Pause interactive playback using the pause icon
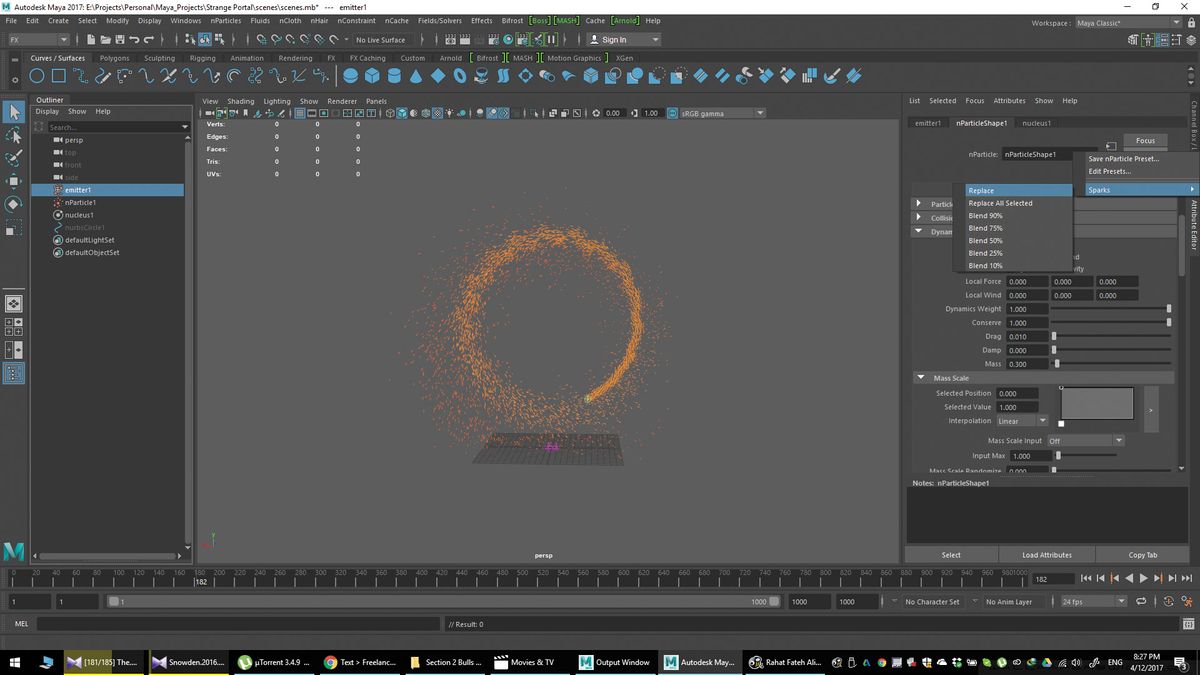The image size is (1200, 675). tap(551, 40)
